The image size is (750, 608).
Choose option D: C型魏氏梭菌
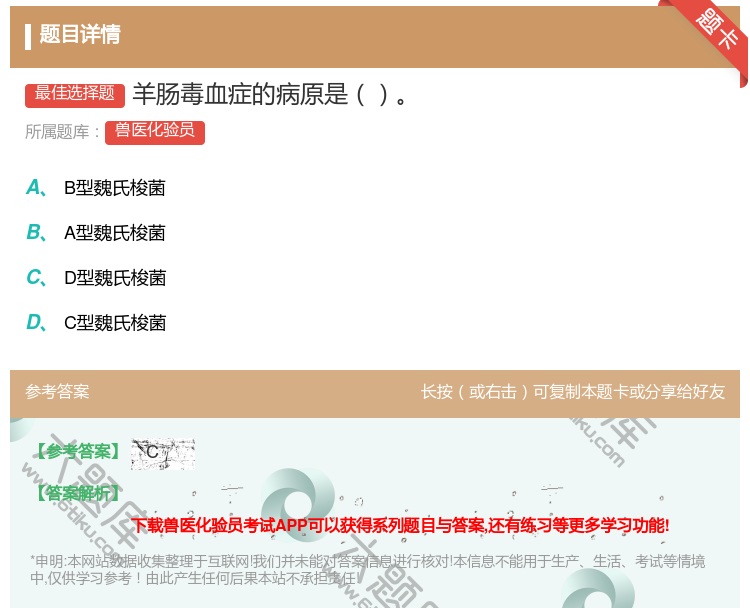(x=96, y=323)
